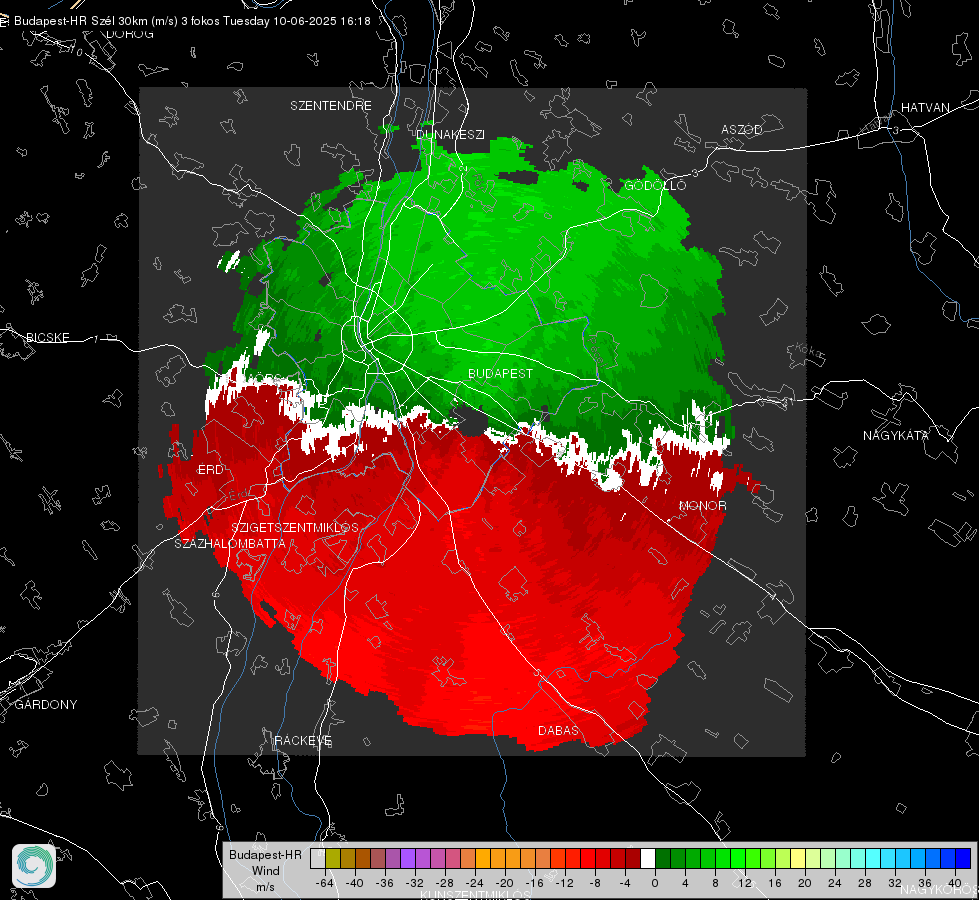Click the MONOR map label
This screenshot has width=979, height=900.
702,505
